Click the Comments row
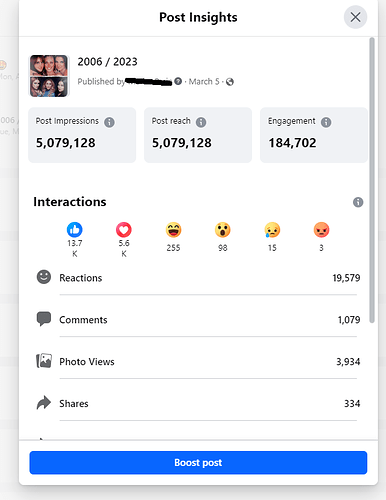 pos(198,320)
